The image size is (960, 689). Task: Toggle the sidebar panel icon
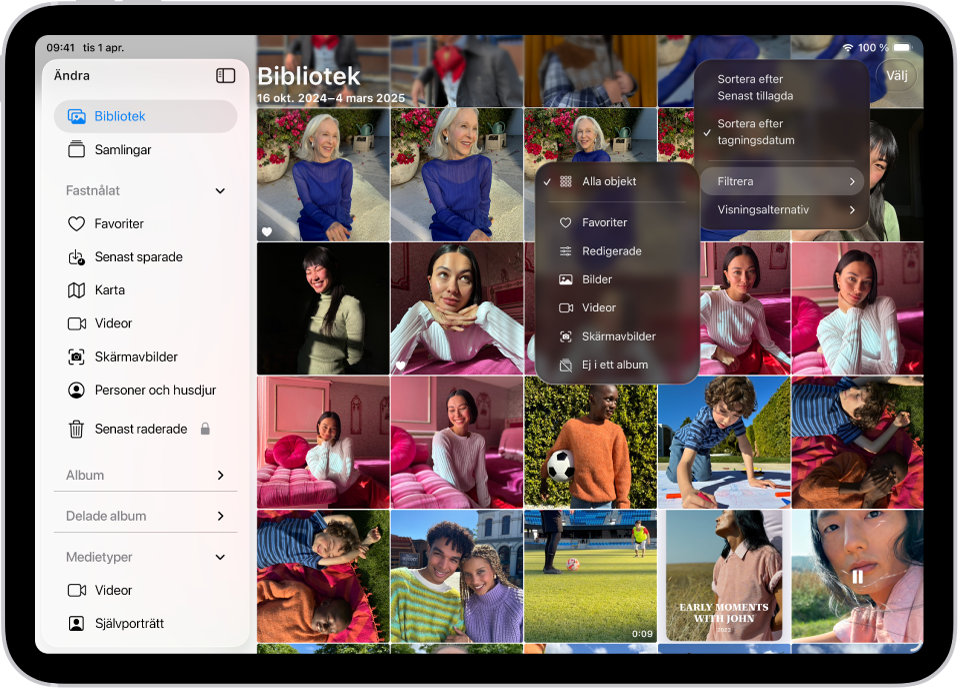[x=225, y=75]
